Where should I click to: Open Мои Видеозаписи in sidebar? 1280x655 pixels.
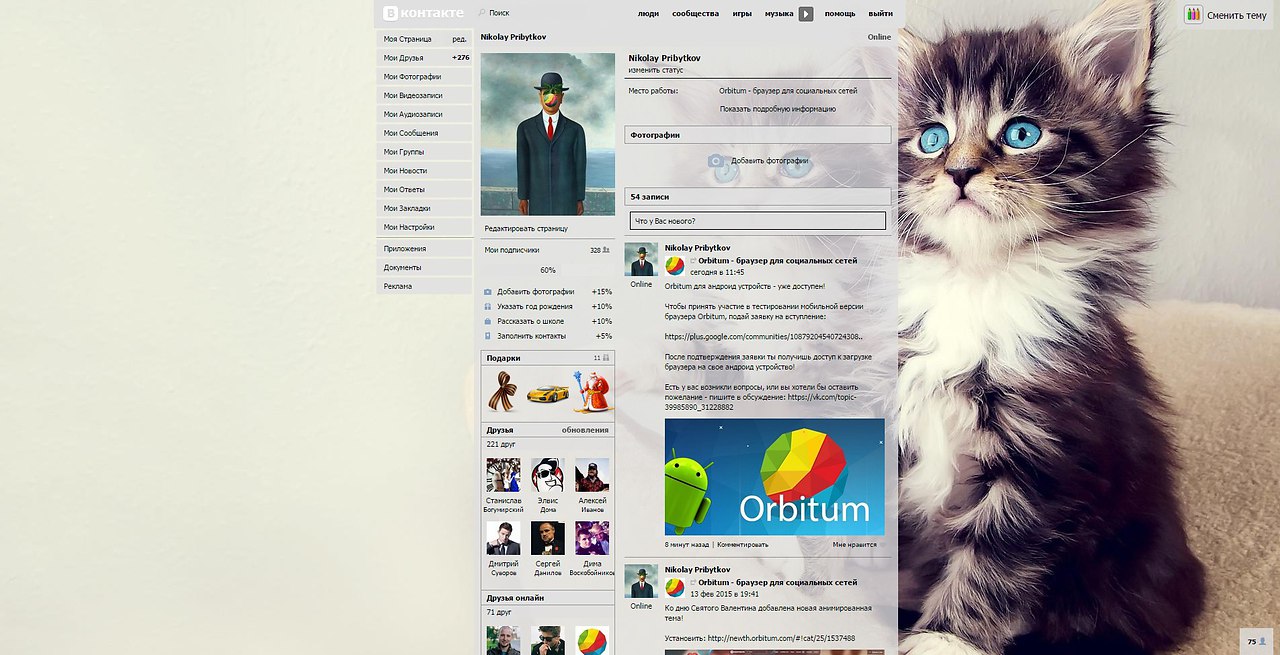425,96
